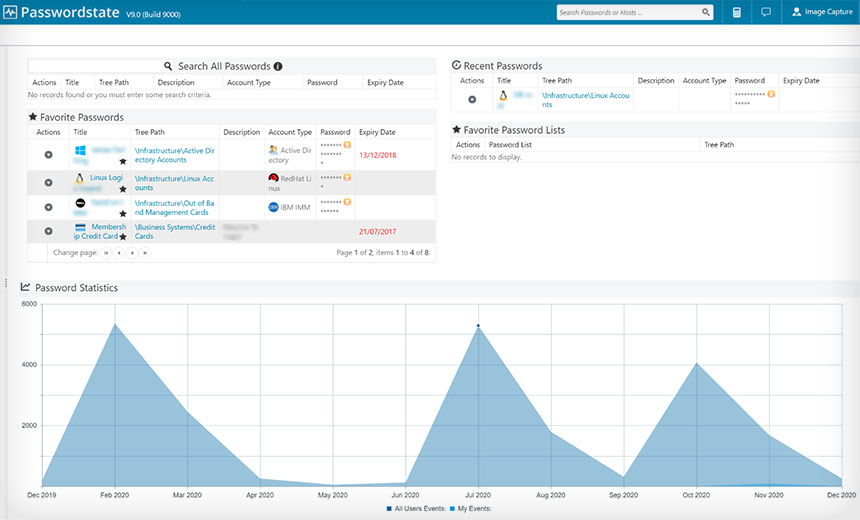Go to first page of Favorite Passwords

coord(106,253)
